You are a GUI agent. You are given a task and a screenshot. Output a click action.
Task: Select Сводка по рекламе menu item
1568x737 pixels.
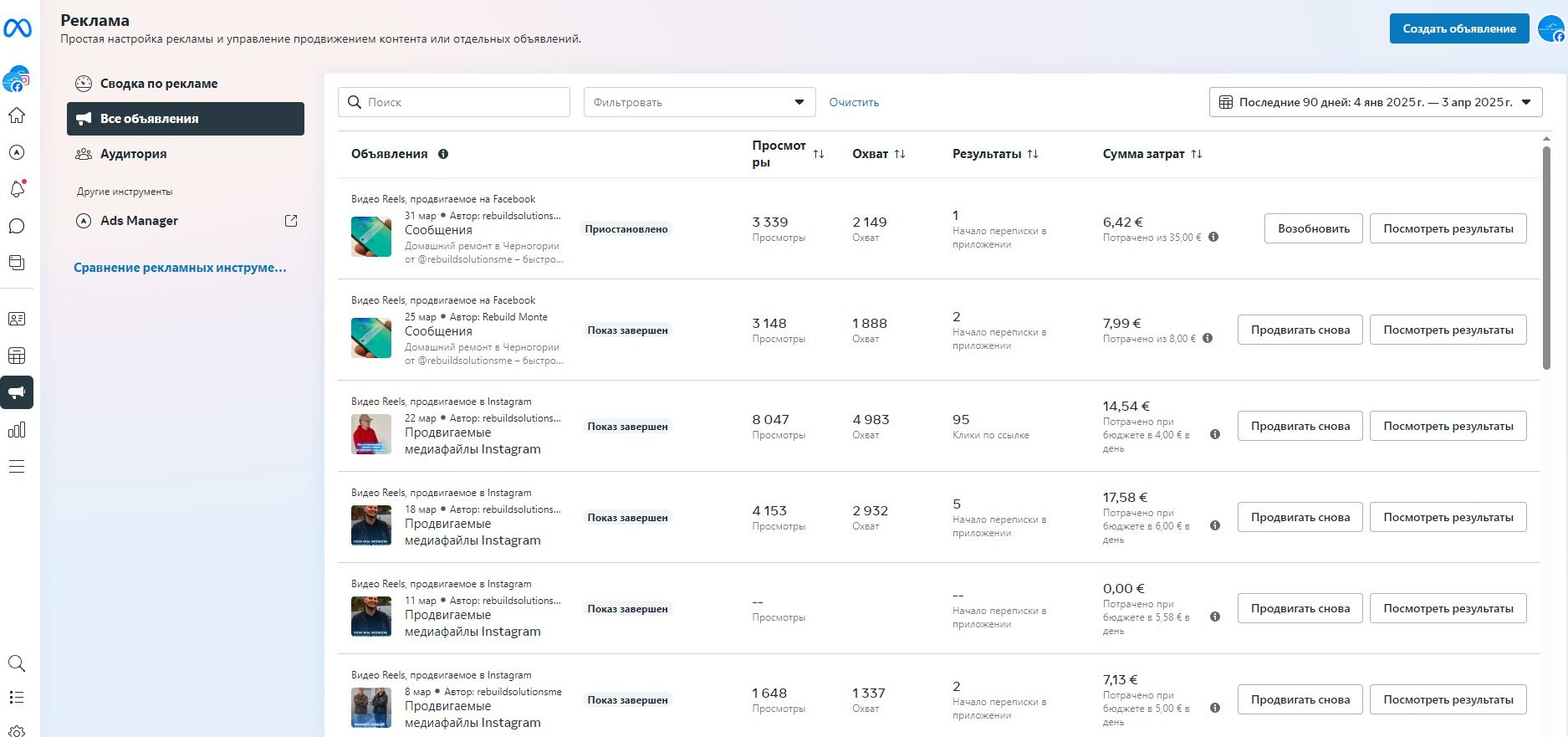[159, 84]
